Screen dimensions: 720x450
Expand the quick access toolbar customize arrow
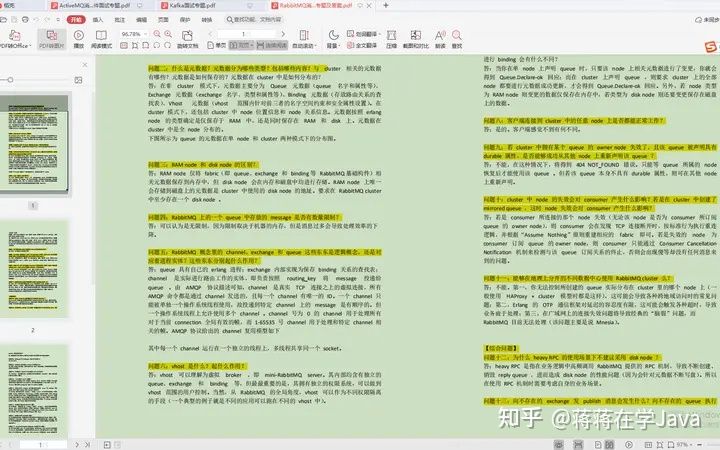(58, 20)
